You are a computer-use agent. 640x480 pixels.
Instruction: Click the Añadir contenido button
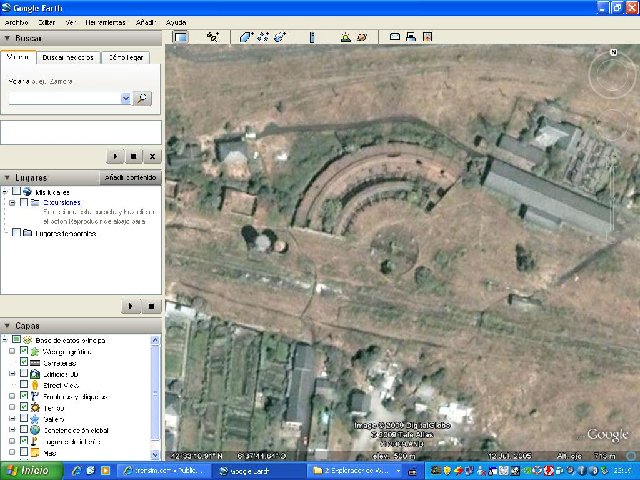click(131, 177)
